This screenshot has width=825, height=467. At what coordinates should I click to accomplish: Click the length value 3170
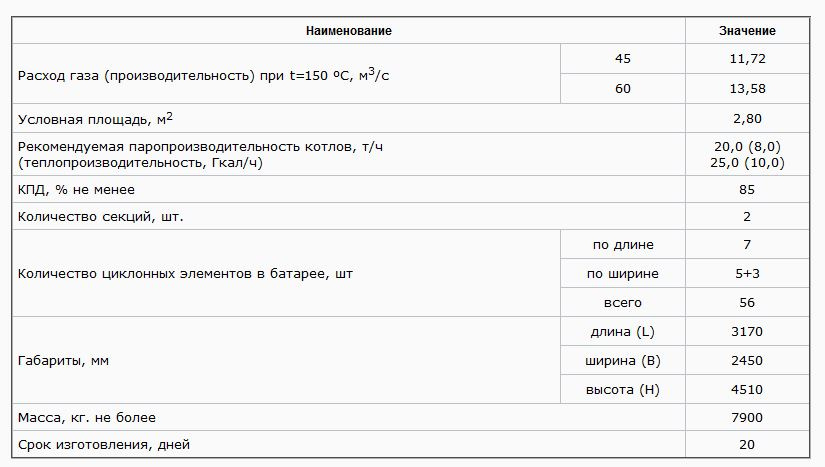[747, 332]
